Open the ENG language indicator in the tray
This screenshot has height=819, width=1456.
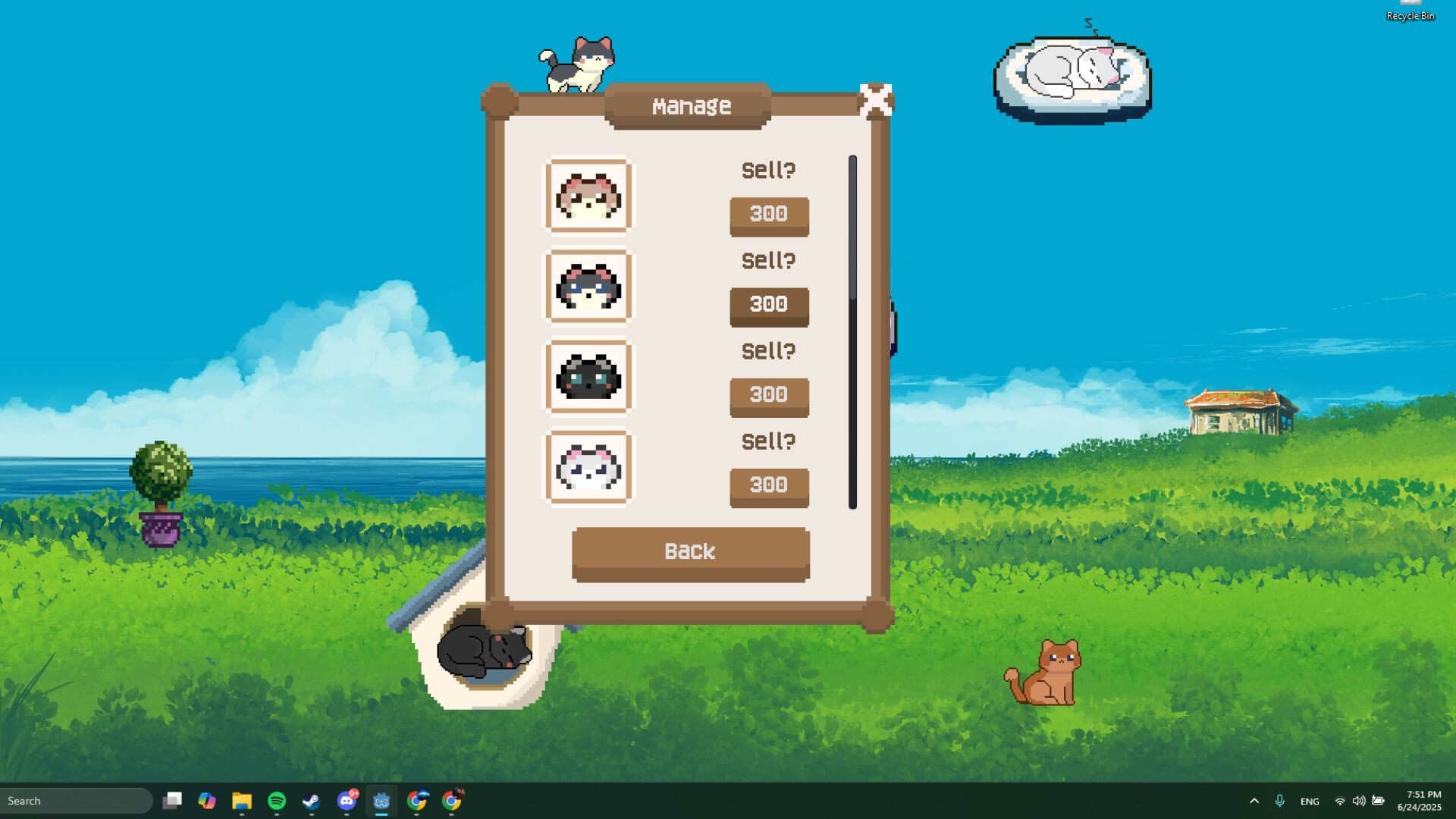click(x=1310, y=800)
